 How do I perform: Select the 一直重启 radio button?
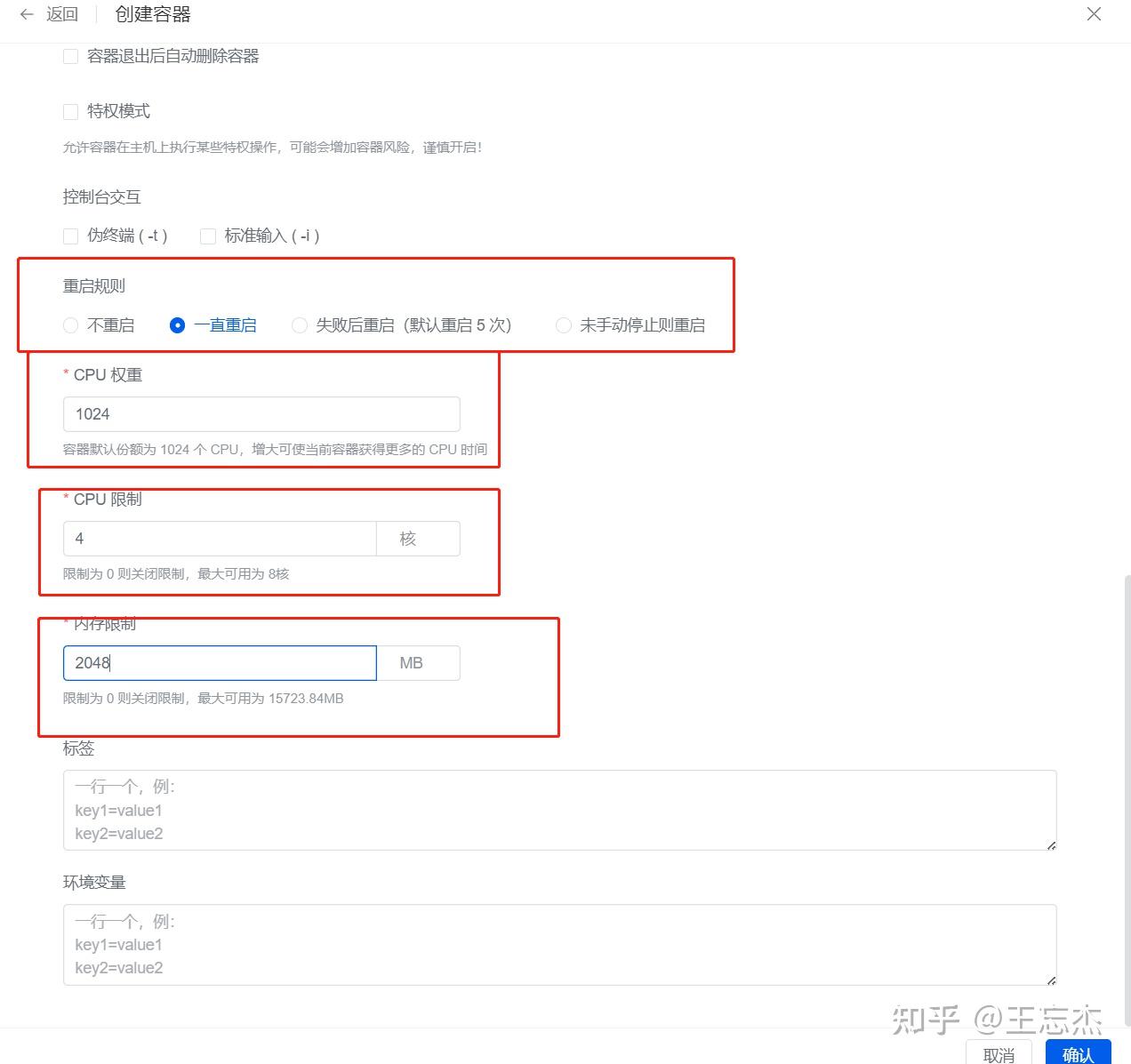[178, 325]
